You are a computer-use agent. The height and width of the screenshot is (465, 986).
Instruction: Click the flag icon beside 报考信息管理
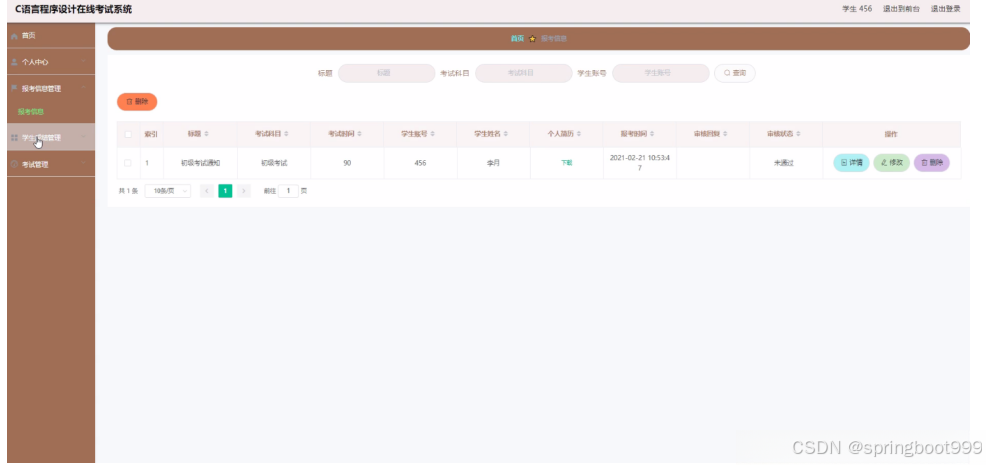click(x=14, y=88)
